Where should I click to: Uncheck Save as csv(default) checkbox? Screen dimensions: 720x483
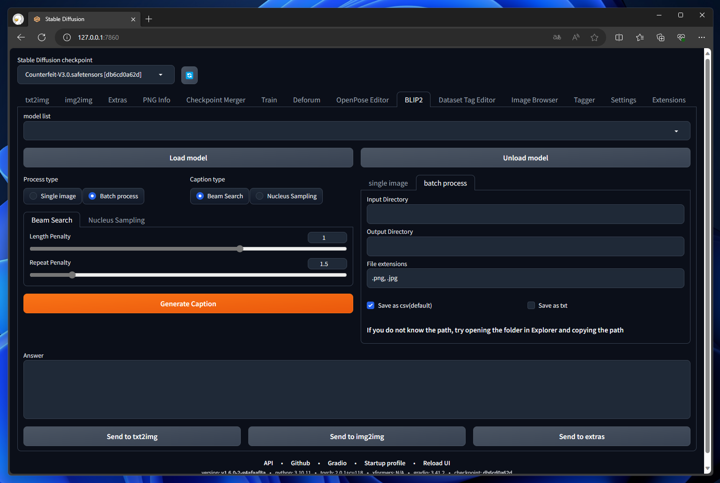click(x=371, y=305)
